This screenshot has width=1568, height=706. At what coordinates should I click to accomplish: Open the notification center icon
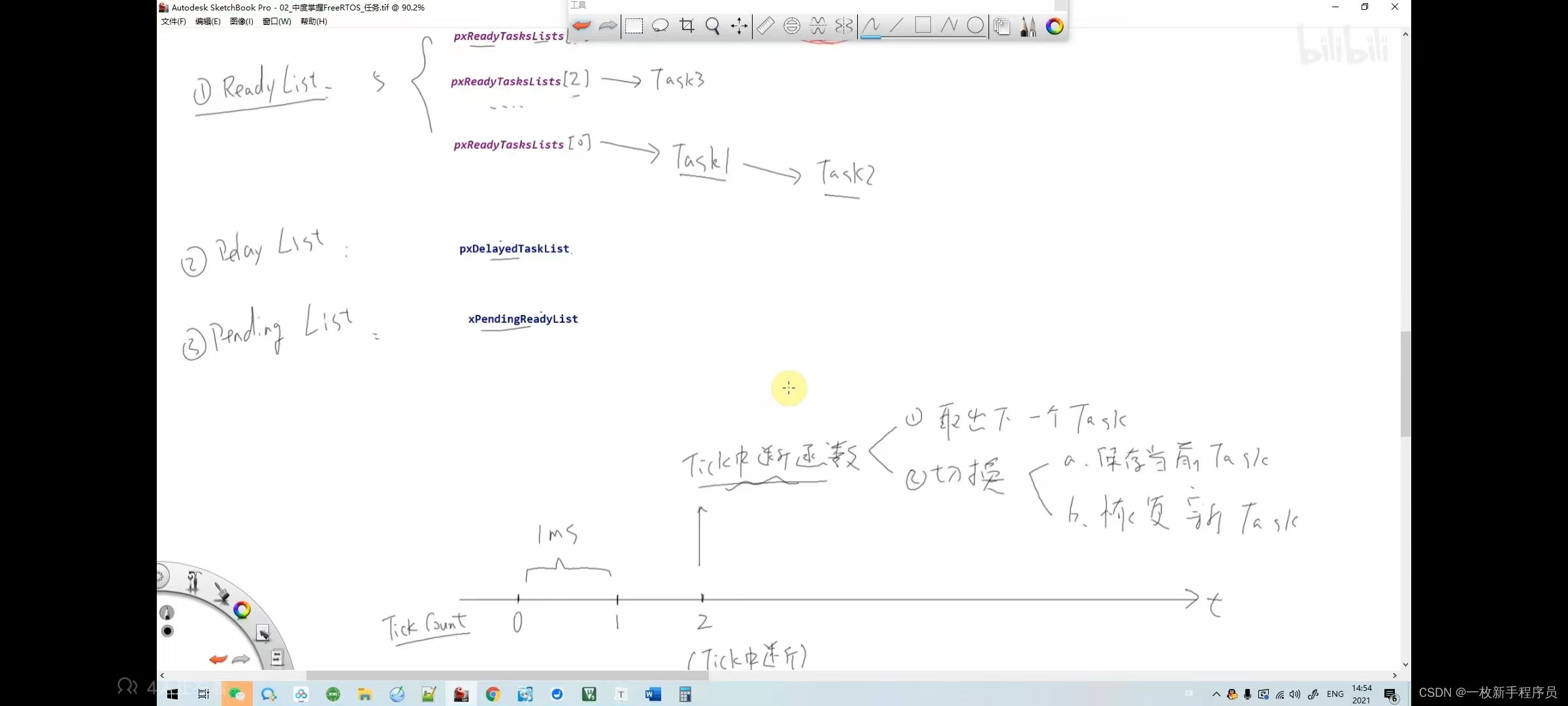click(1390, 695)
